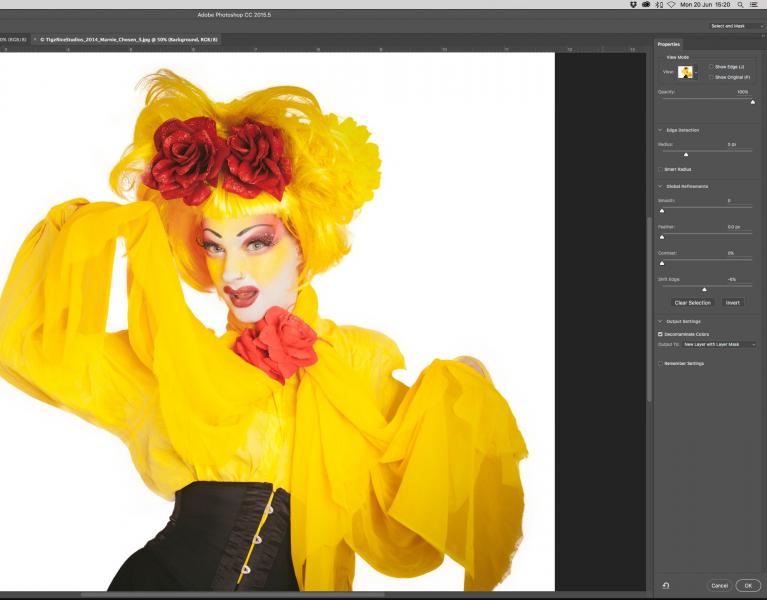Open the View mode thumbnail dropdown
Image resolution: width=767 pixels, height=600 pixels.
coord(687,72)
